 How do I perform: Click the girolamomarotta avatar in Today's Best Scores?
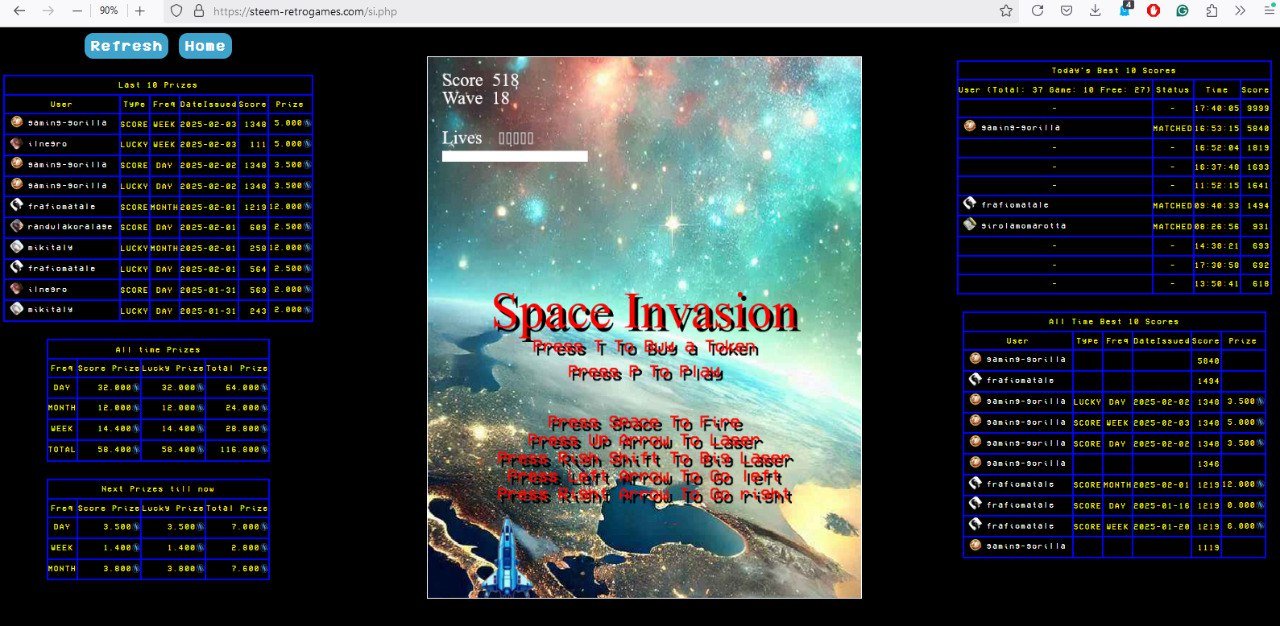970,225
